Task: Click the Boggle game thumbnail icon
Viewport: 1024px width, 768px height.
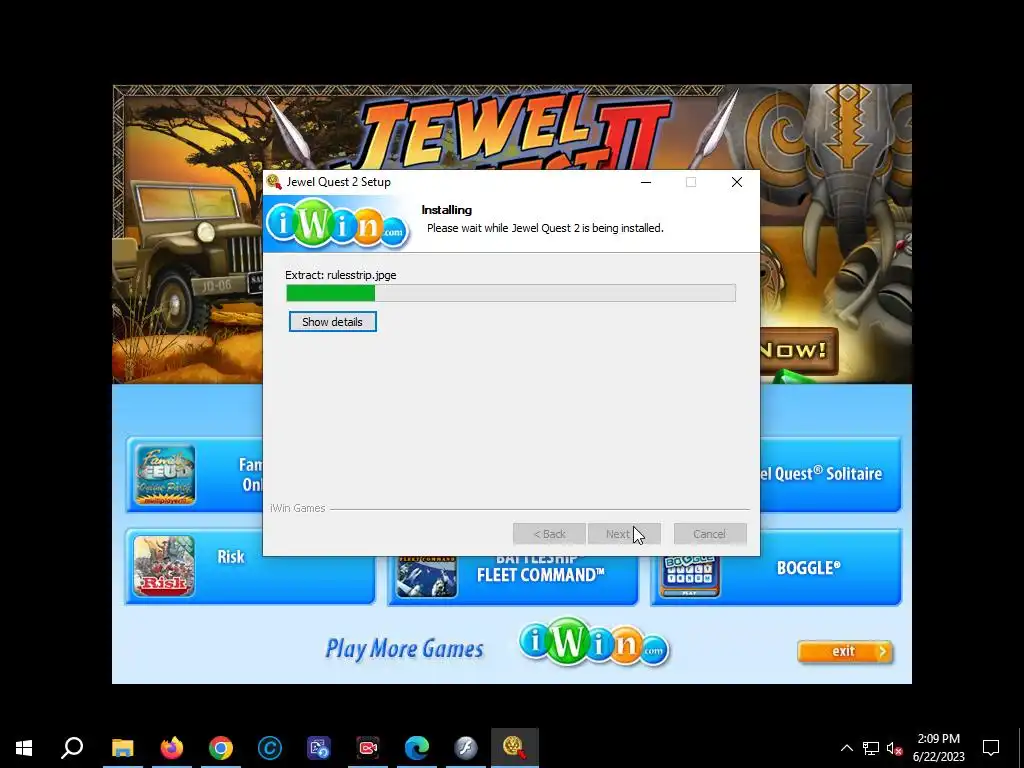Action: [689, 577]
